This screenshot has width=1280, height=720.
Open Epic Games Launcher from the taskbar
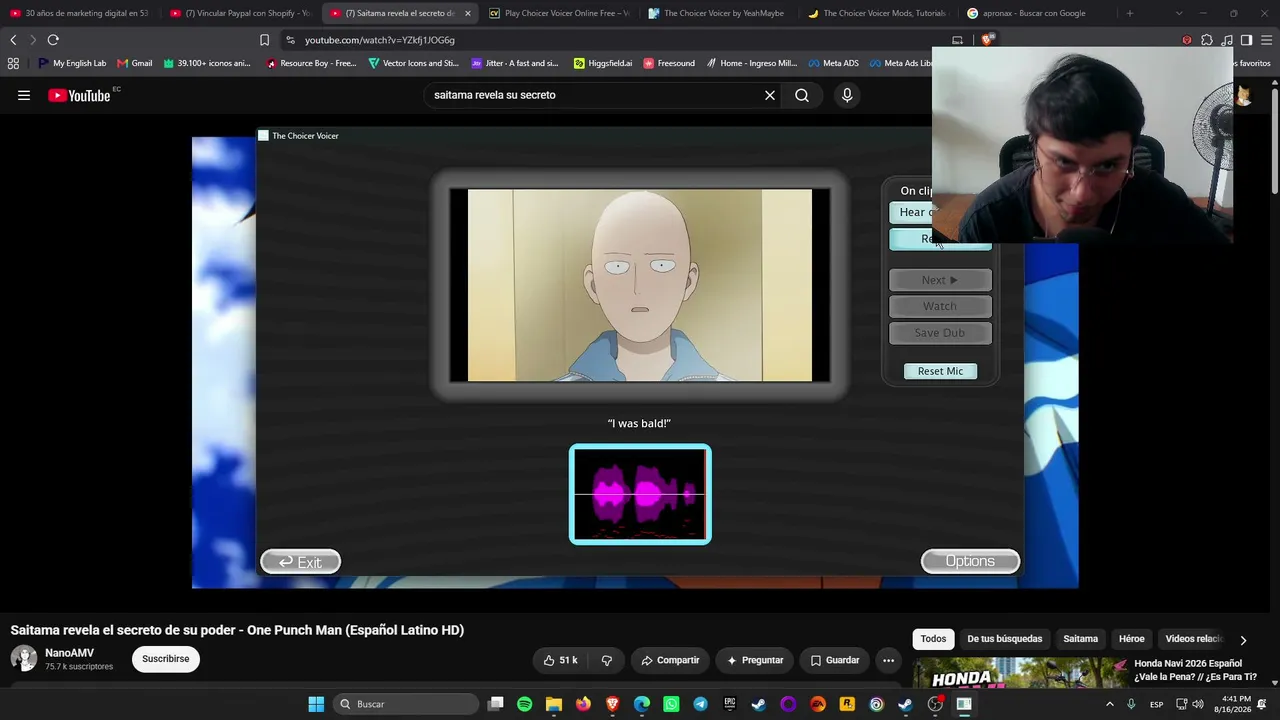click(x=729, y=704)
